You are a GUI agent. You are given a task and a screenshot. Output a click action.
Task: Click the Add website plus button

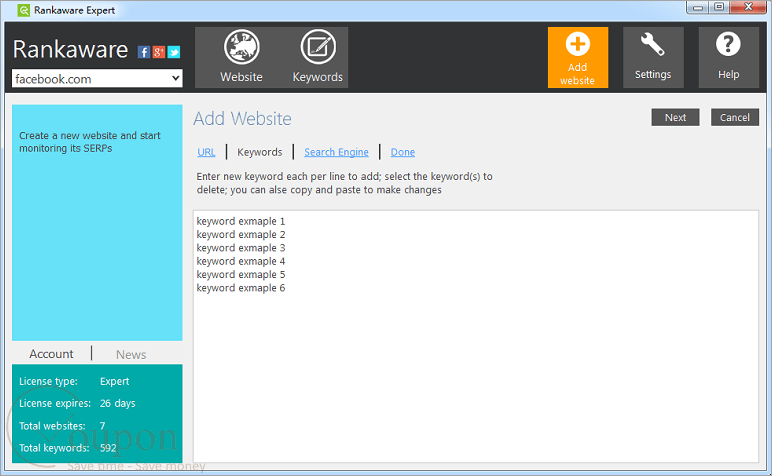point(578,57)
